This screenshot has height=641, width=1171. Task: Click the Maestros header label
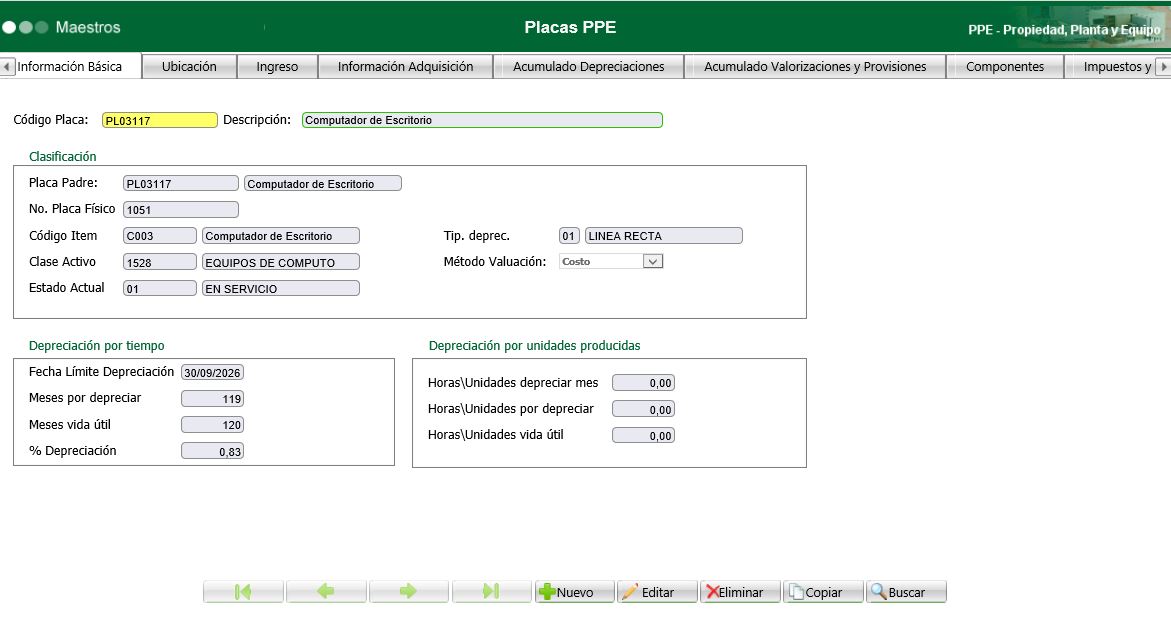point(87,28)
